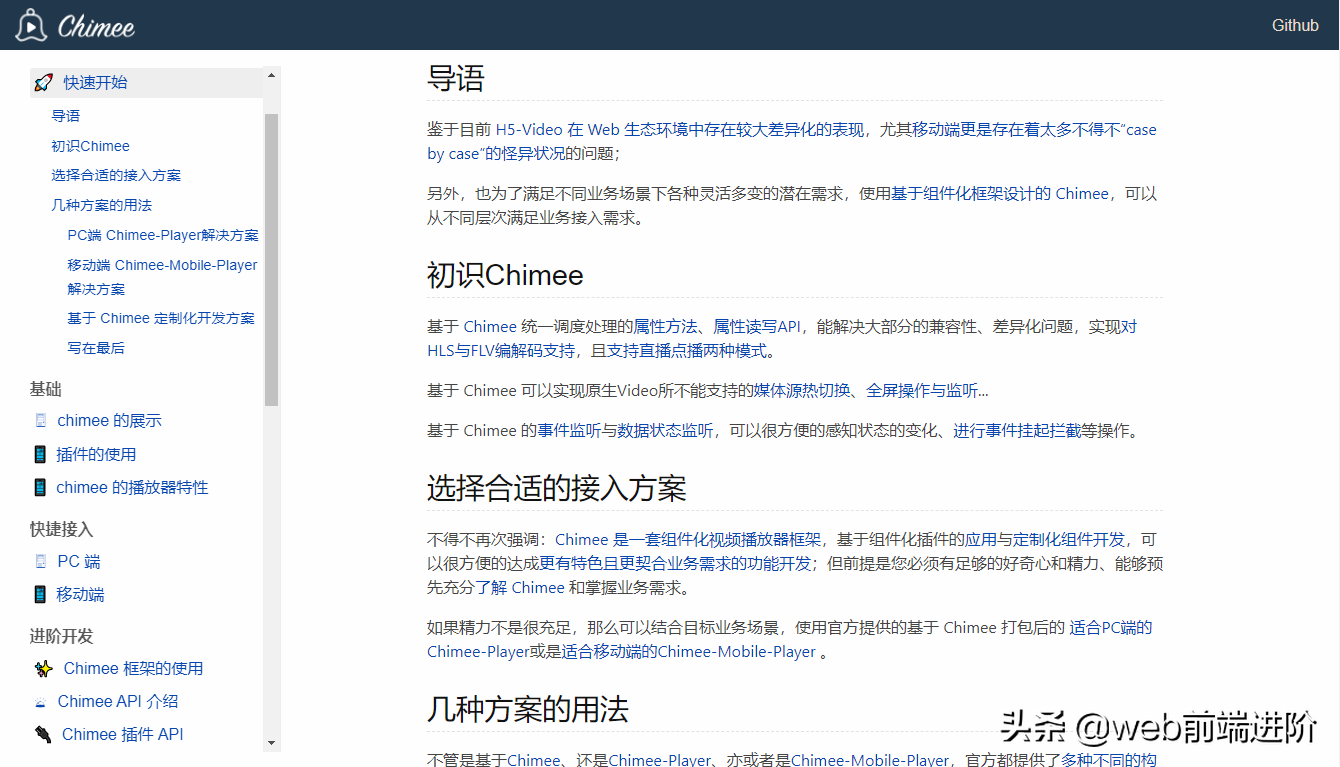
Task: Click the 适合移动端的Chimee-Mobile-Player link text
Action: 690,652
